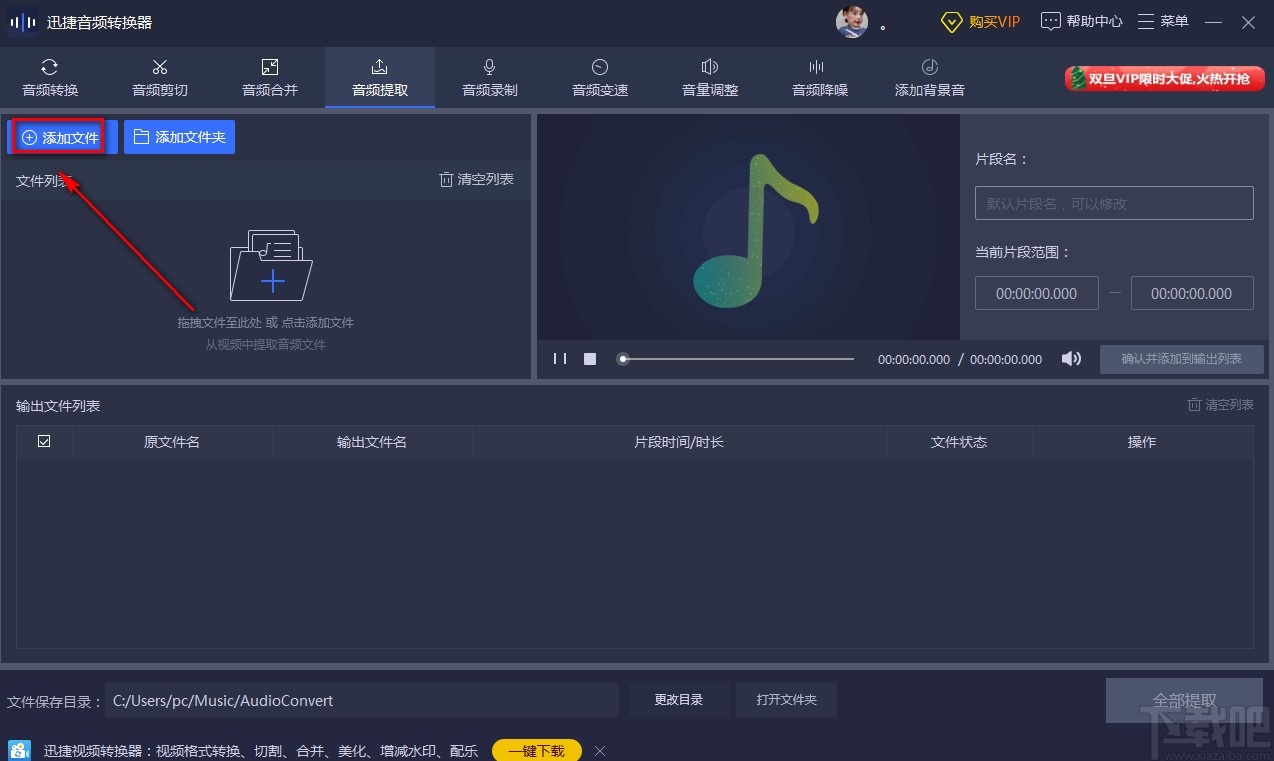Pause the audio preview
The width and height of the screenshot is (1274, 761).
pos(559,358)
